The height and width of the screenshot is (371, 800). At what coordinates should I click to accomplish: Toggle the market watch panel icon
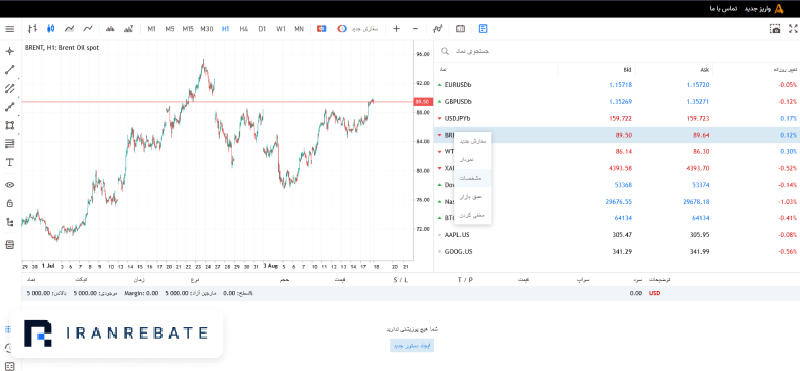[x=483, y=29]
